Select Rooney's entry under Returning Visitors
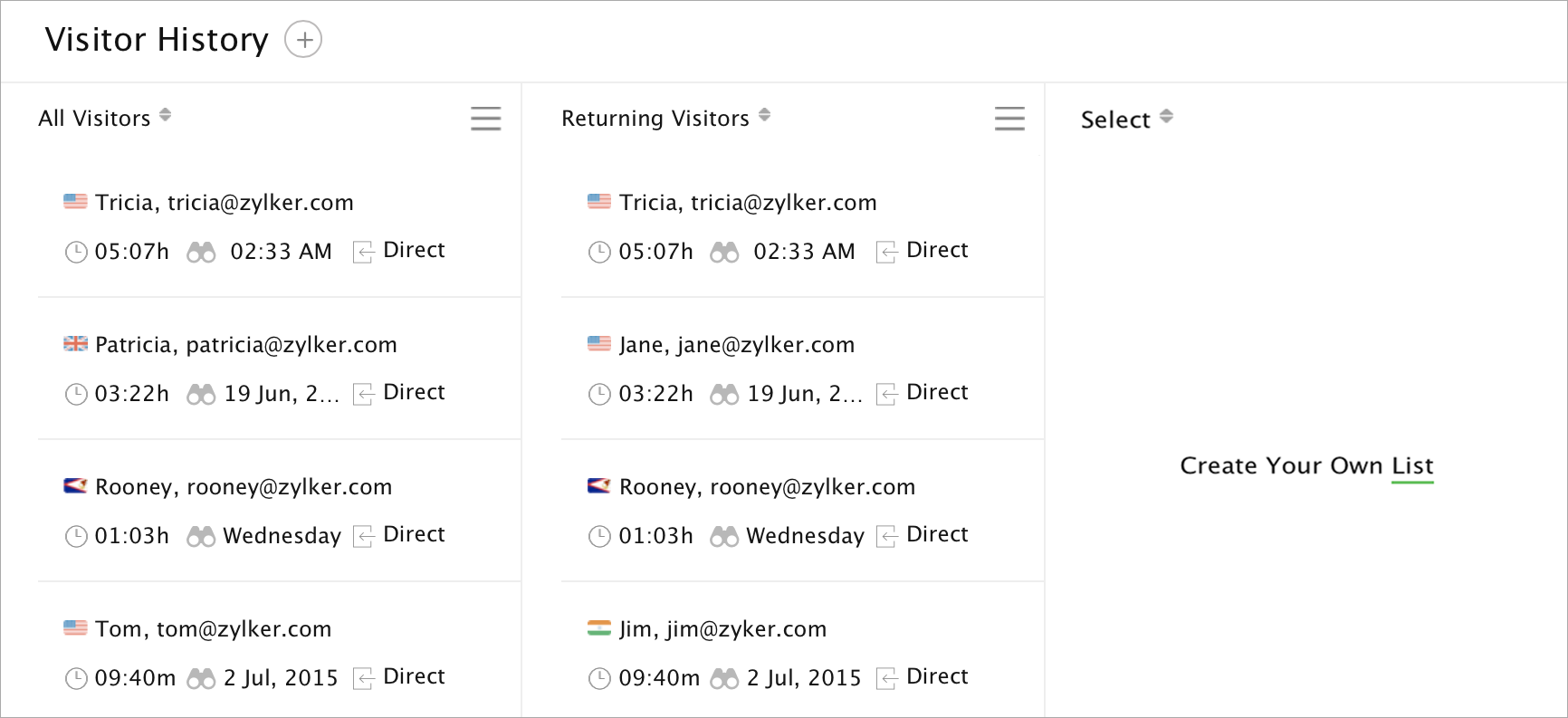The height and width of the screenshot is (718, 1568). tap(767, 487)
